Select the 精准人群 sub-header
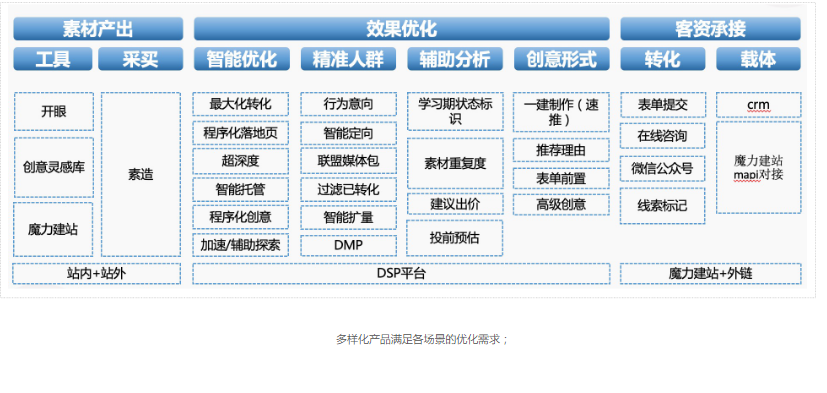 click(x=348, y=59)
